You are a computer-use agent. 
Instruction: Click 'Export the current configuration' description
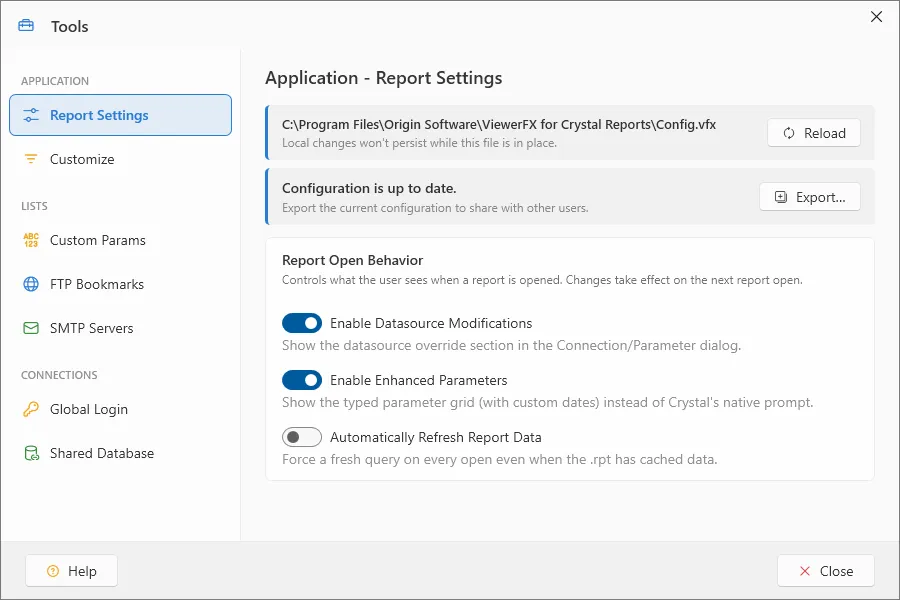tap(435, 208)
